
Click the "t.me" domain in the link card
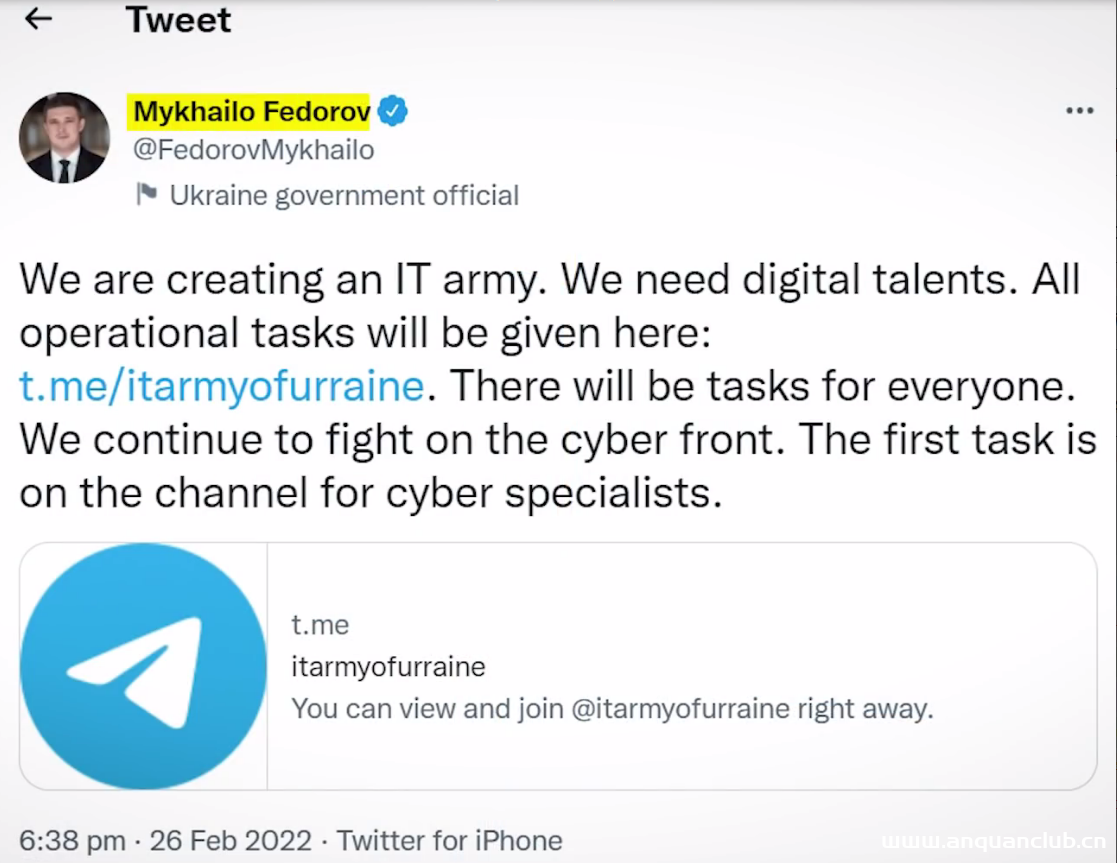pyautogui.click(x=320, y=625)
